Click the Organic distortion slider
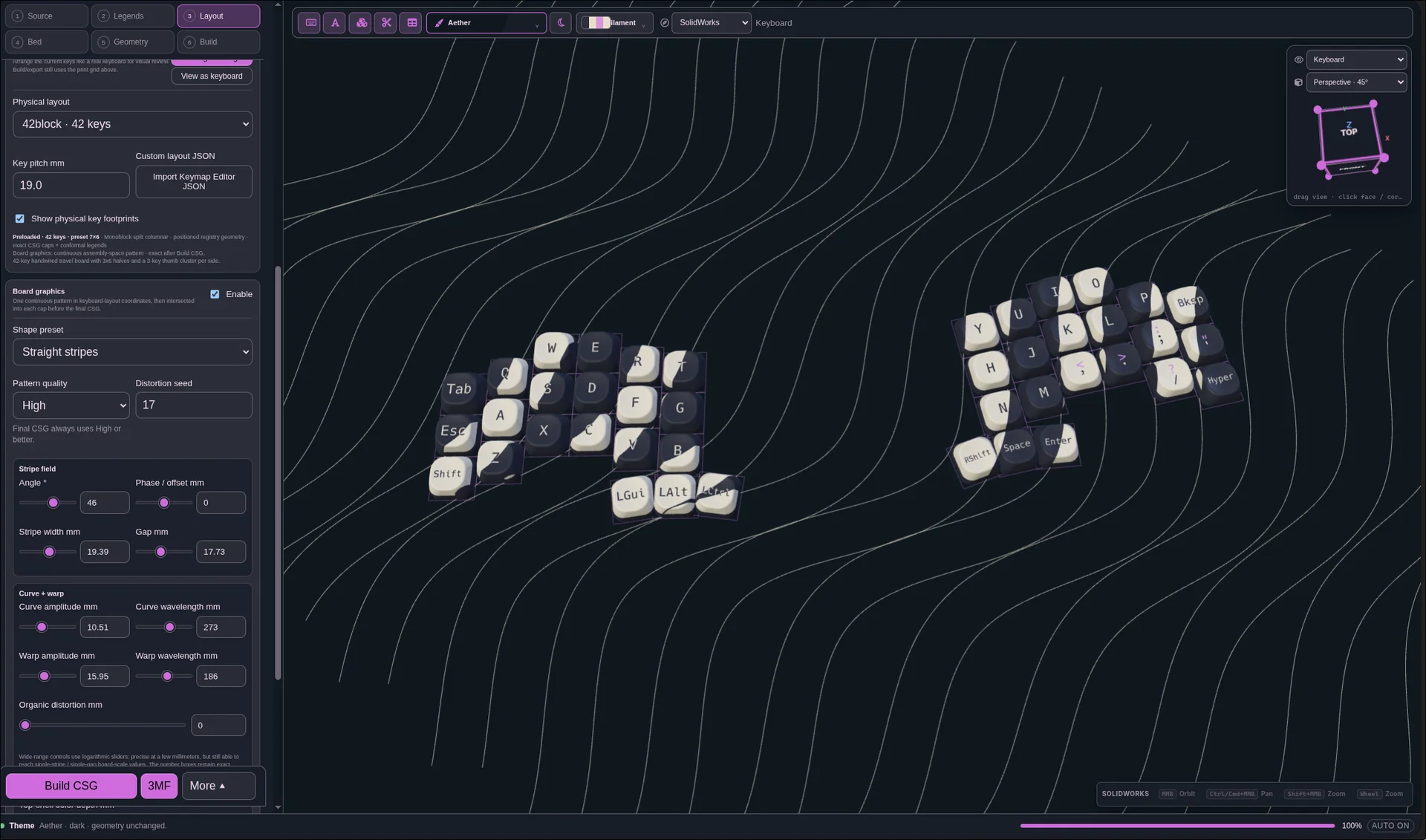 pos(102,726)
